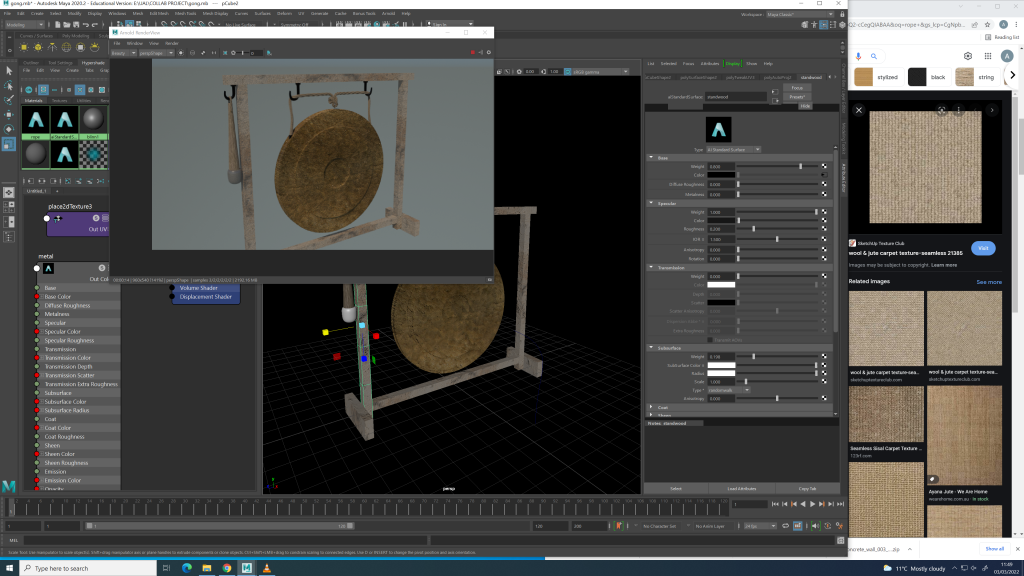Click the white Transmission Color swatch
This screenshot has height=576, width=1024.
pyautogui.click(x=721, y=285)
